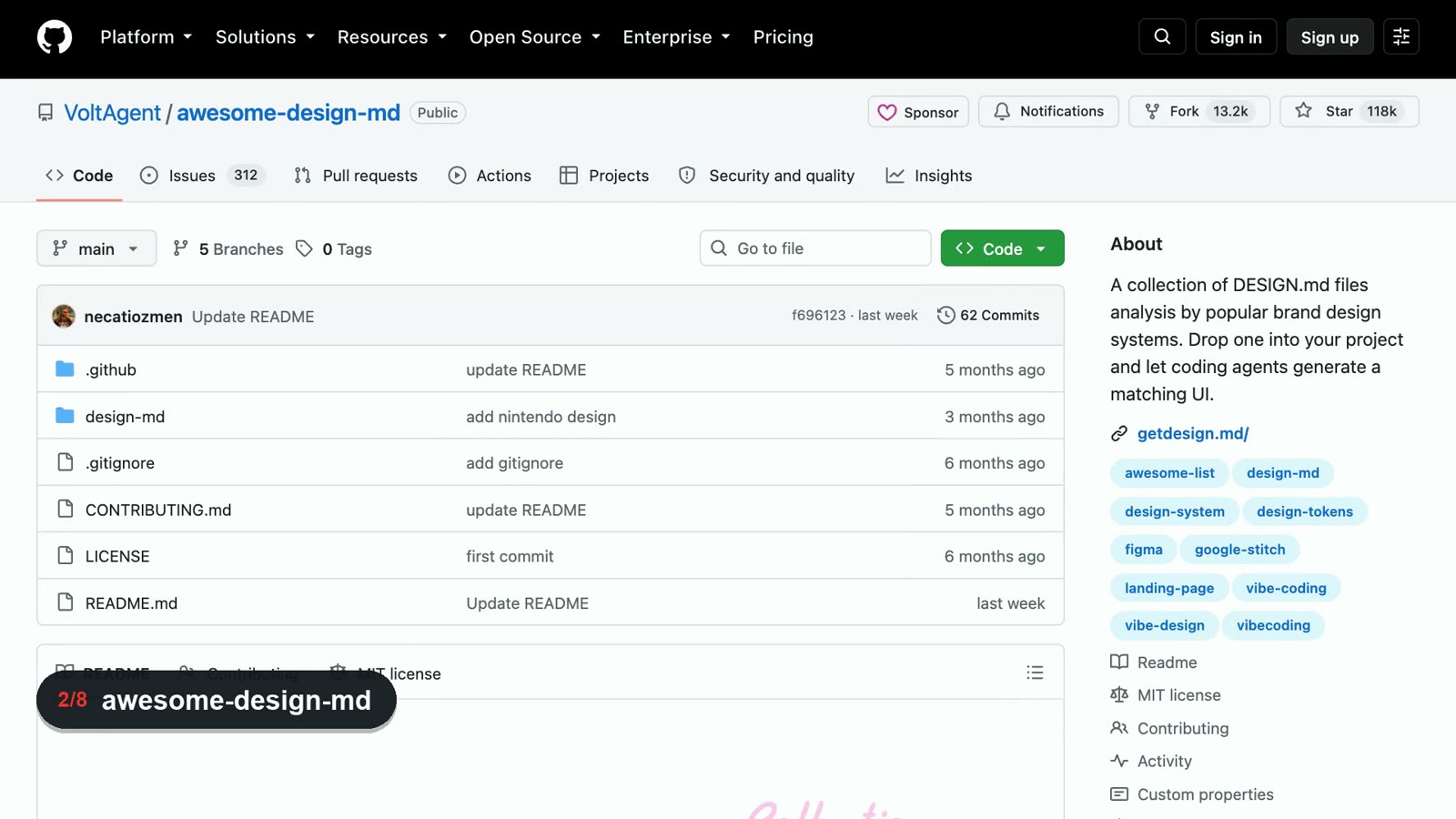Screen dimensions: 1456x819
Task: Open the Actions tab
Action: pos(490,176)
